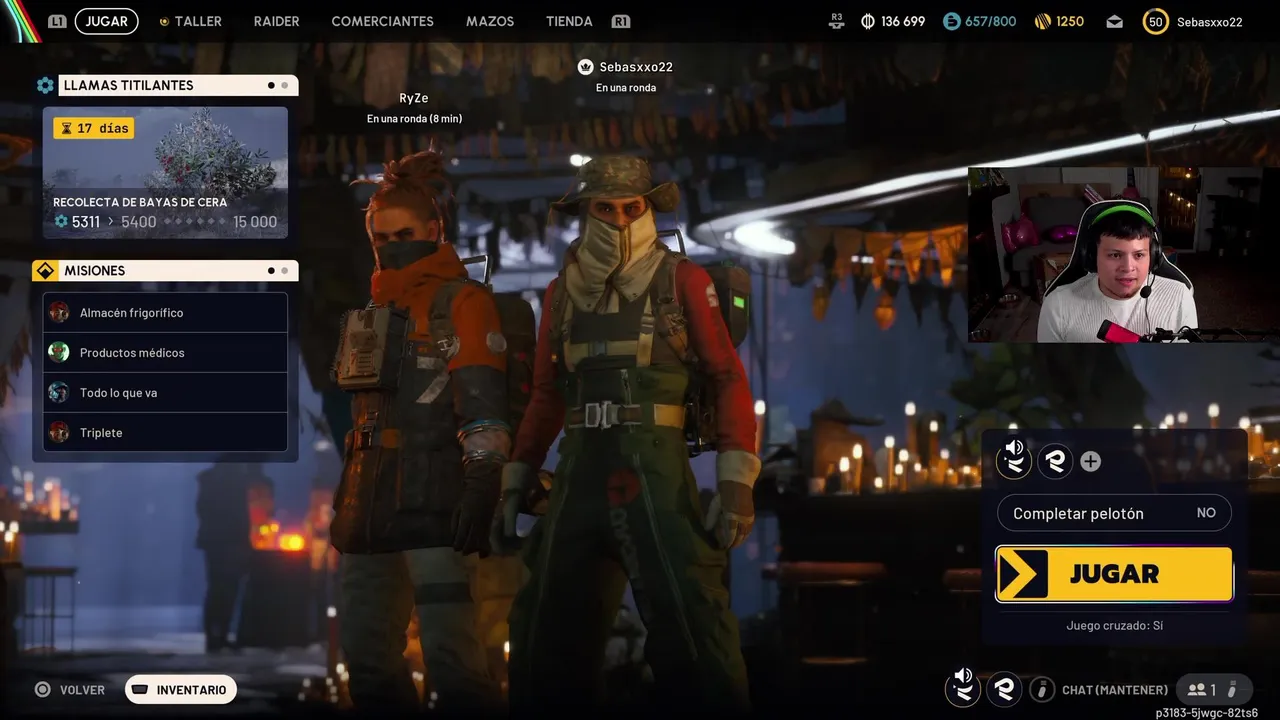Open the TIENDA tab
Viewport: 1280px width, 720px height.
pos(569,21)
